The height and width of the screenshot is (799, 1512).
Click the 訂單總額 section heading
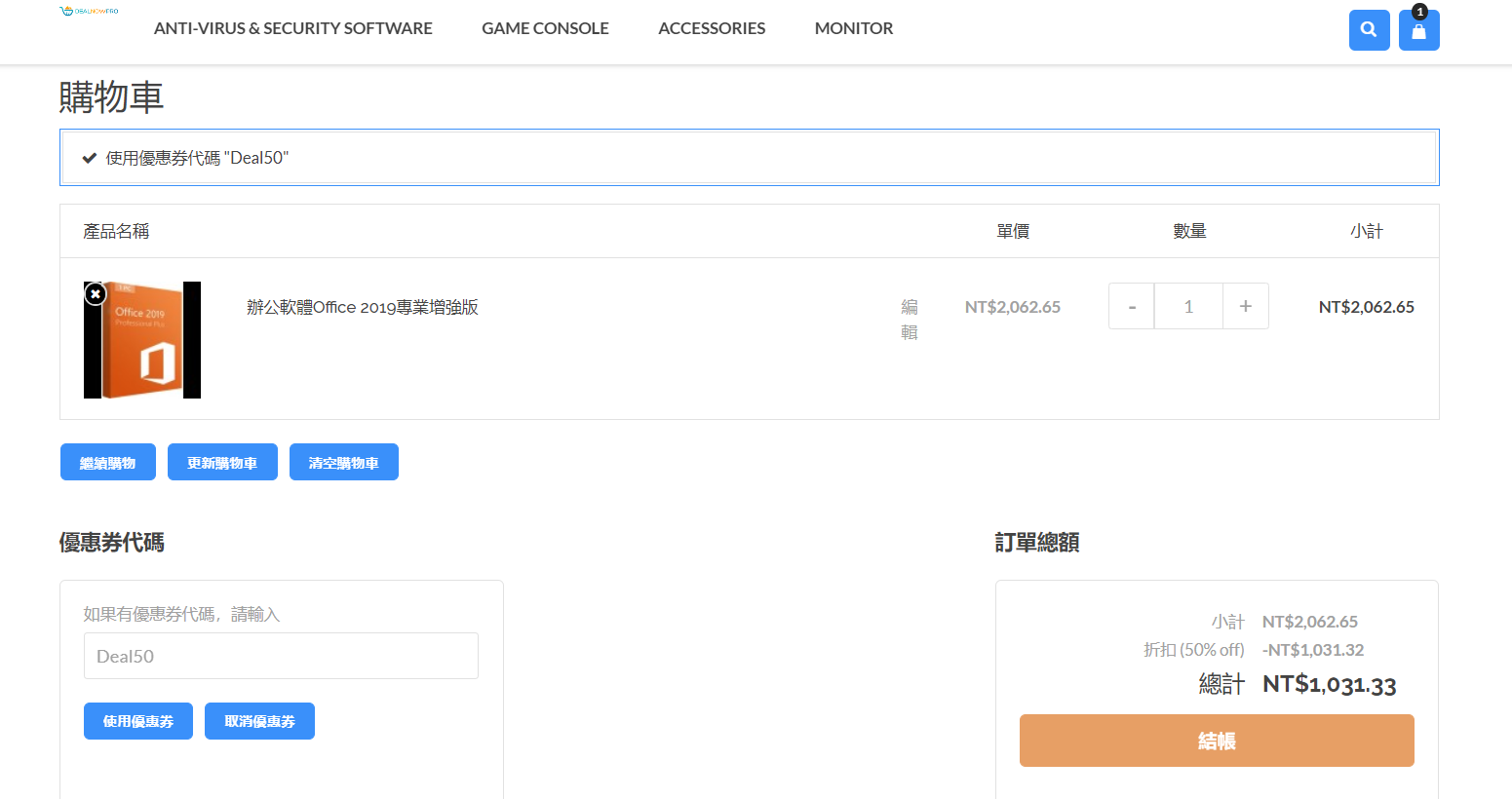[1037, 543]
